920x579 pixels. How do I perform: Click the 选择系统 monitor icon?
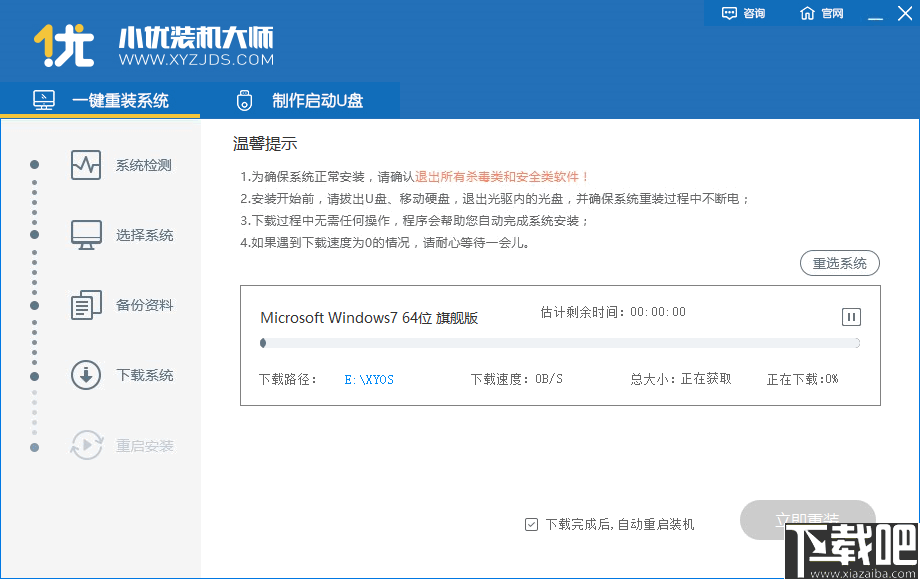(x=85, y=235)
